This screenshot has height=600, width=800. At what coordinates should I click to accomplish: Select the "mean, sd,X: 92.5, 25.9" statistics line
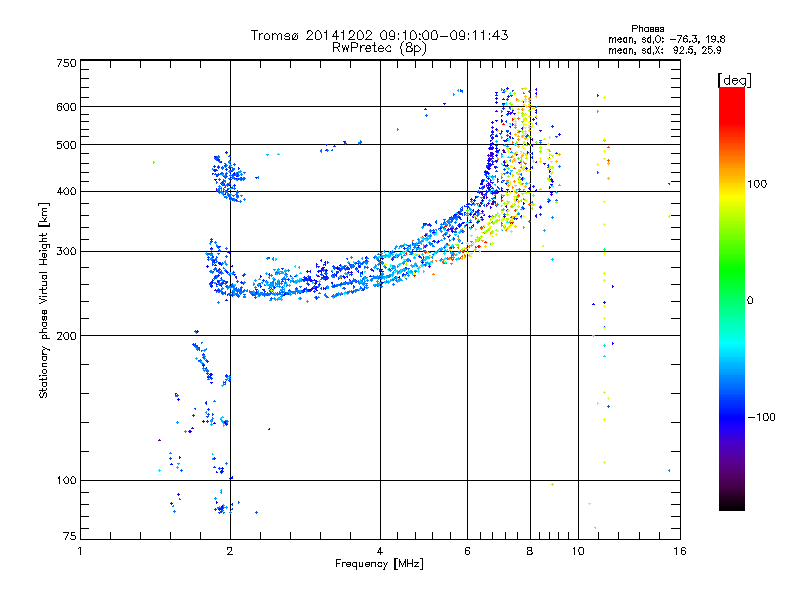(664, 50)
